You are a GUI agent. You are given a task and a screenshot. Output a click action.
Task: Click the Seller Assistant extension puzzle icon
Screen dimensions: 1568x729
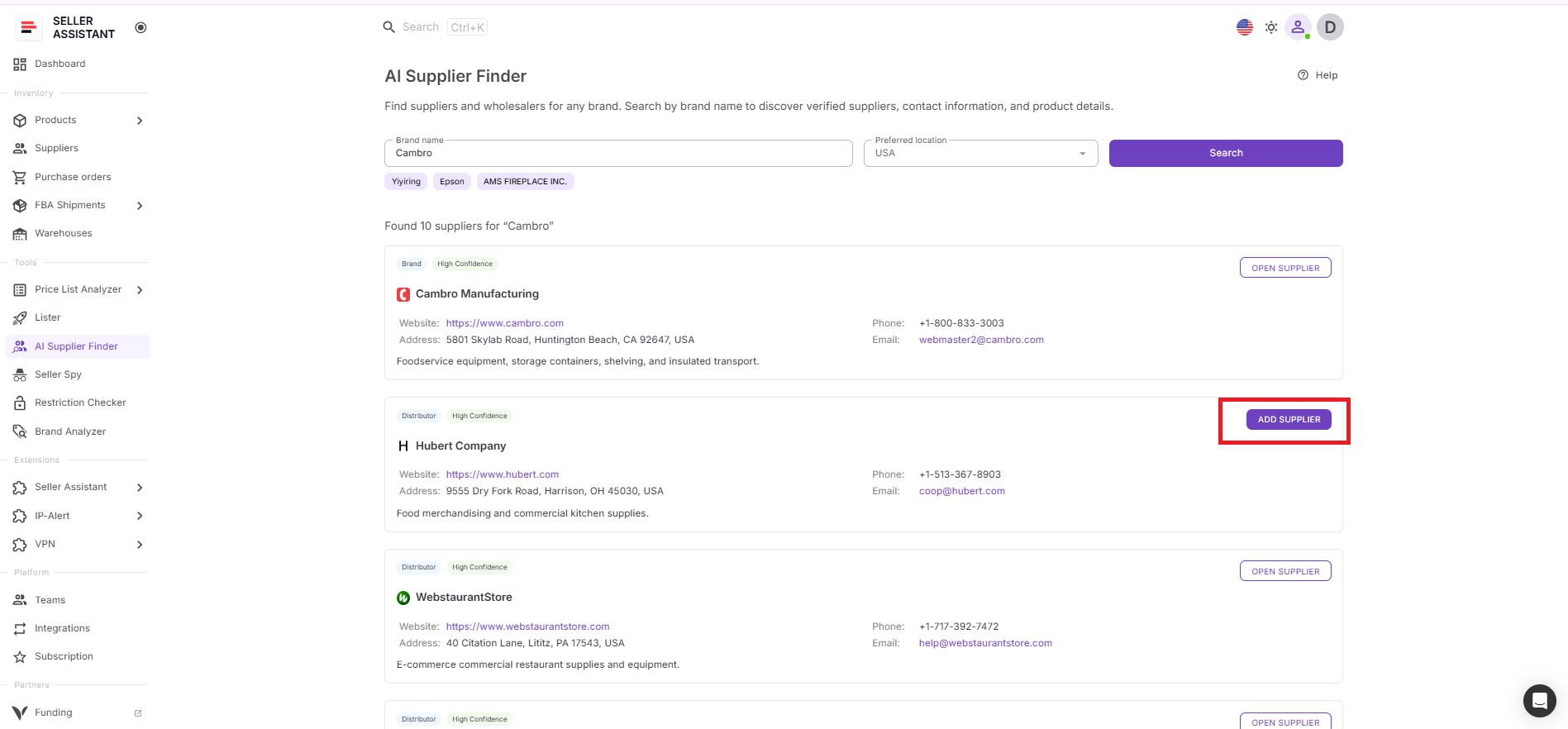pyautogui.click(x=20, y=488)
